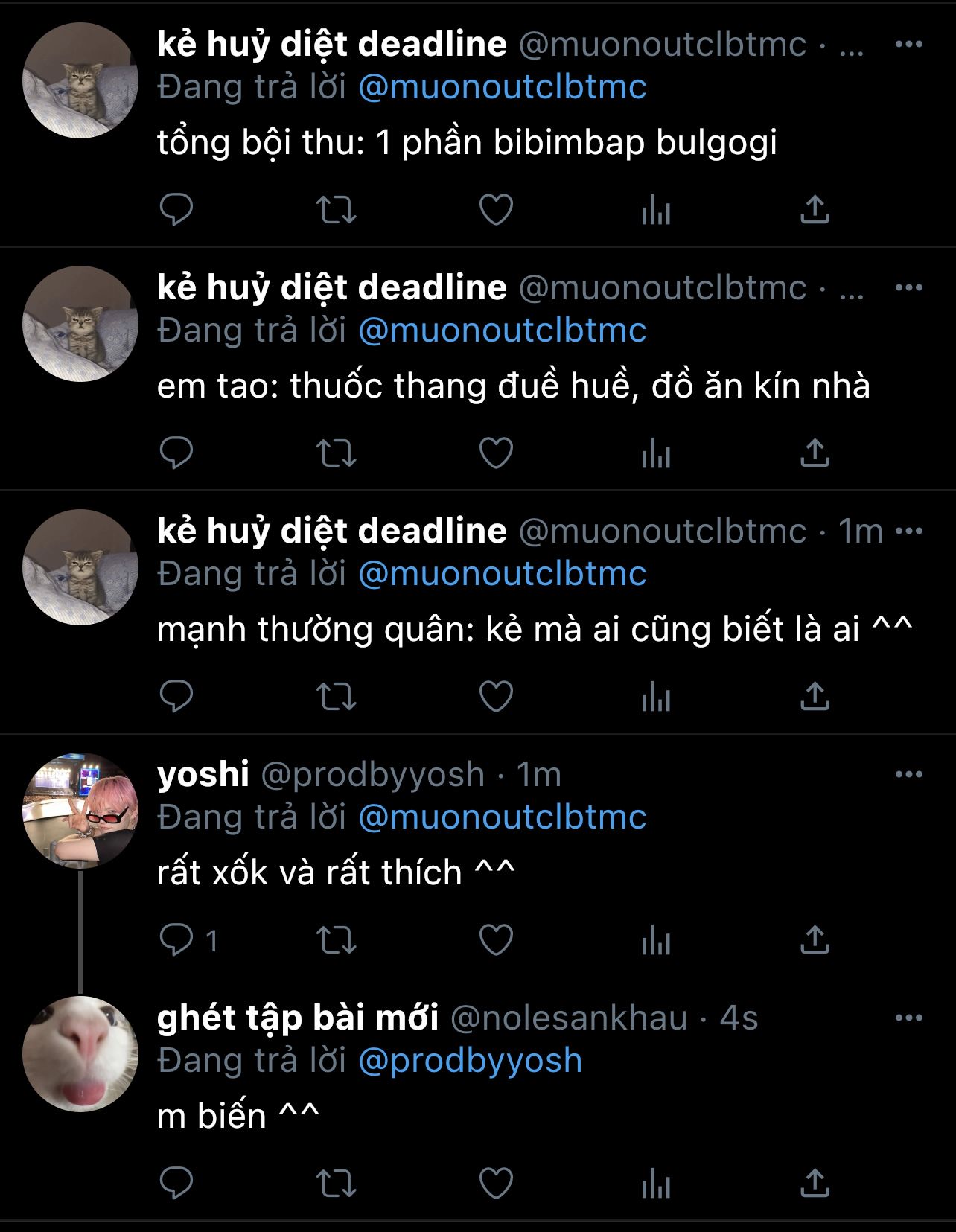Like the 'em tao: thuốc thang' tweet
This screenshot has width=956, height=1232.
(x=496, y=453)
